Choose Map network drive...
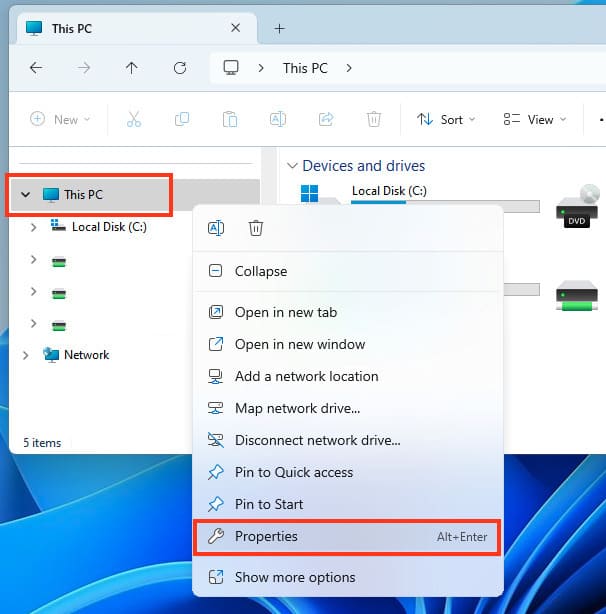 tap(347, 408)
